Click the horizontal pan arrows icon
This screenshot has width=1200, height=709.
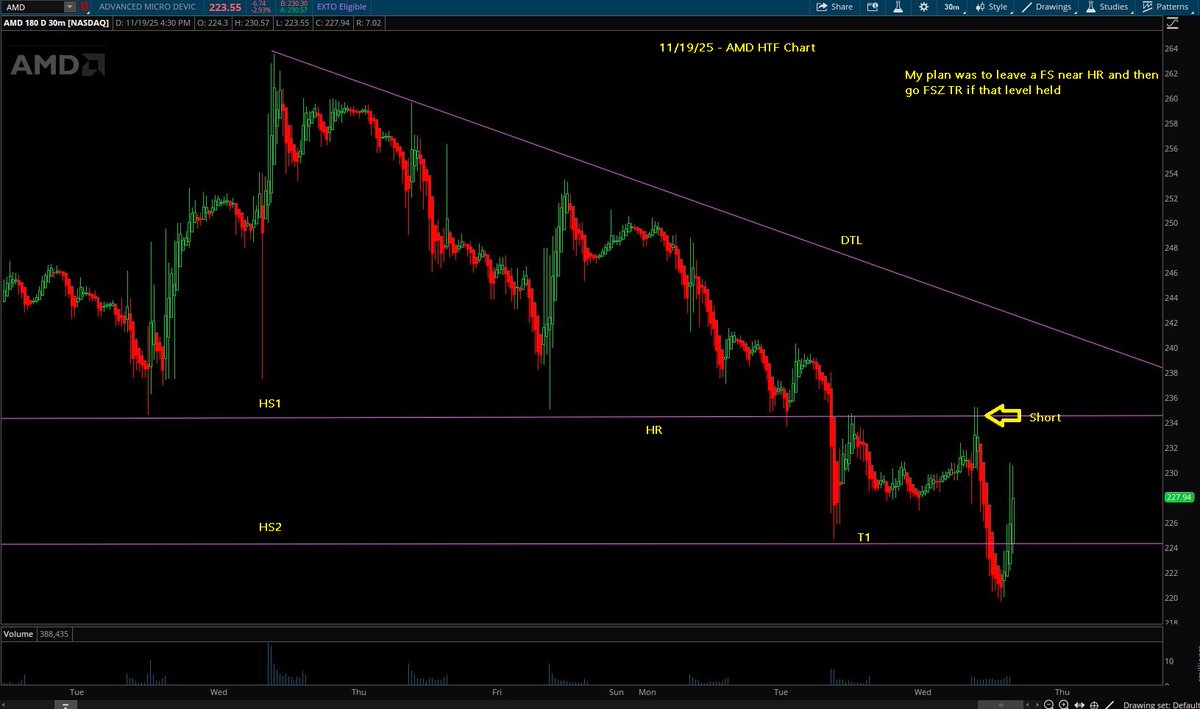pos(1079,704)
